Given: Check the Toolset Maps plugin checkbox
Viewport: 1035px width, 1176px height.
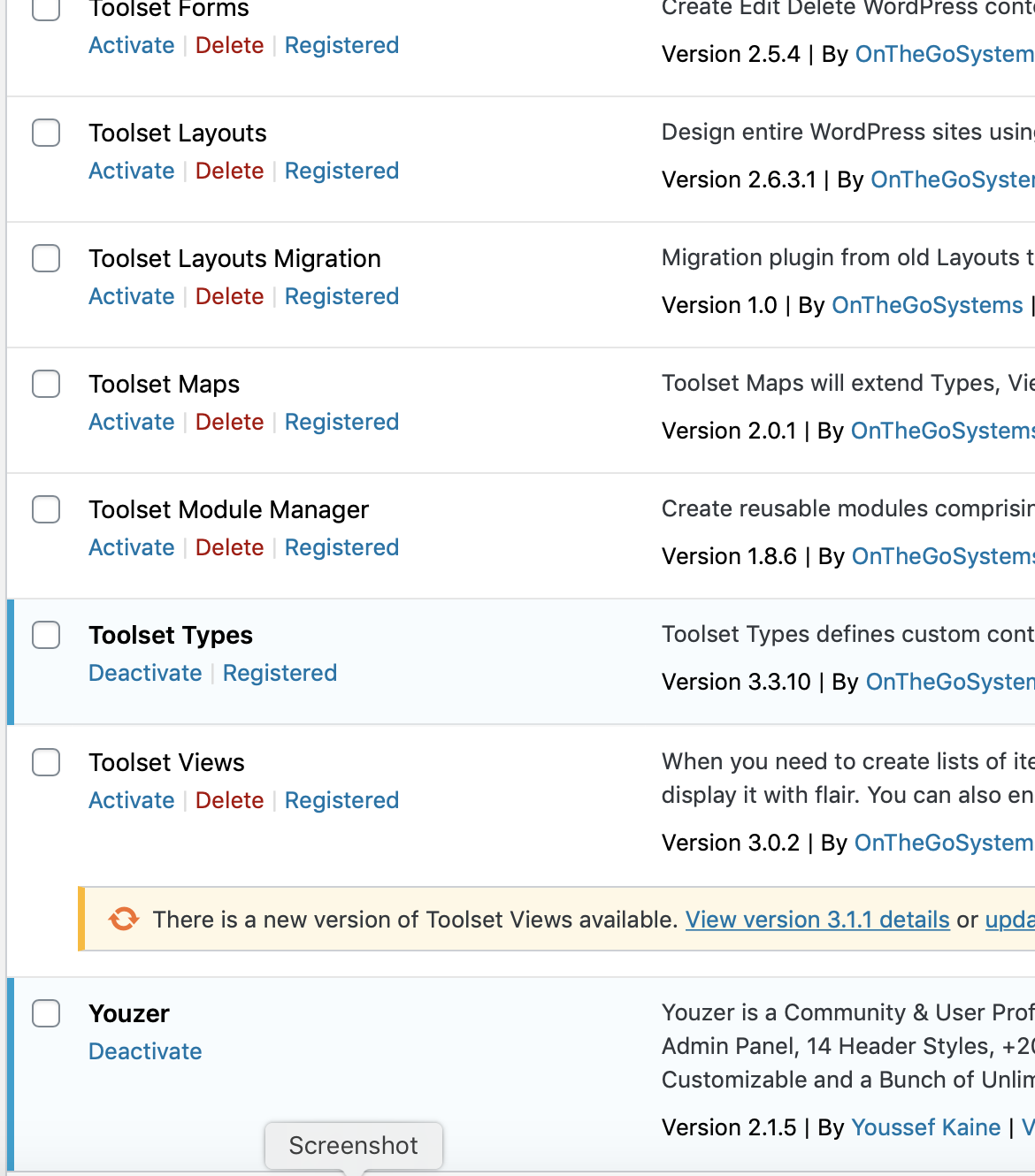Looking at the screenshot, I should pos(46,384).
